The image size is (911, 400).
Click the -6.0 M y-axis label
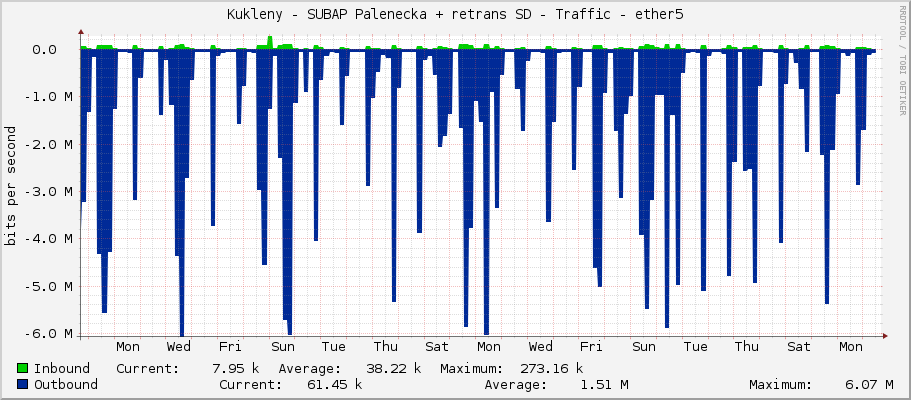(49, 334)
